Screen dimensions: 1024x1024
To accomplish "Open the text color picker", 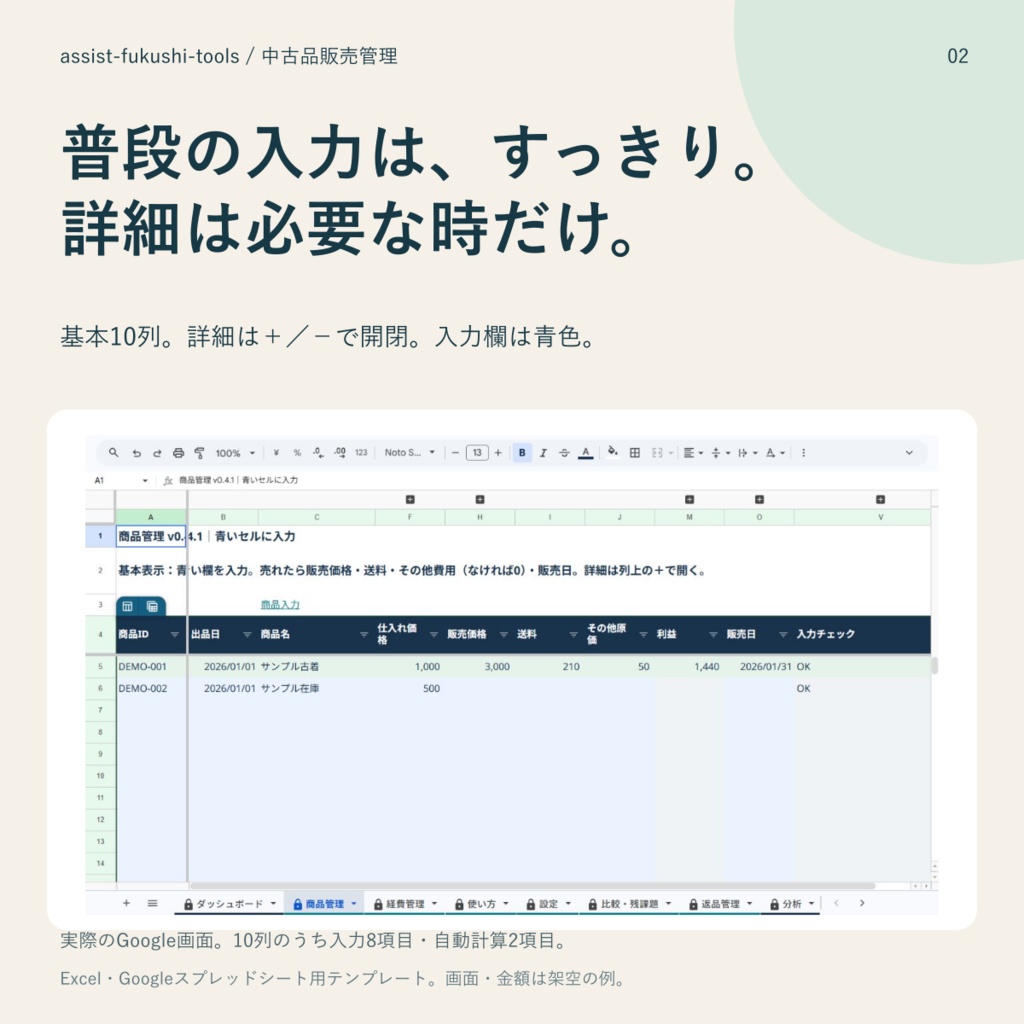I will point(586,453).
